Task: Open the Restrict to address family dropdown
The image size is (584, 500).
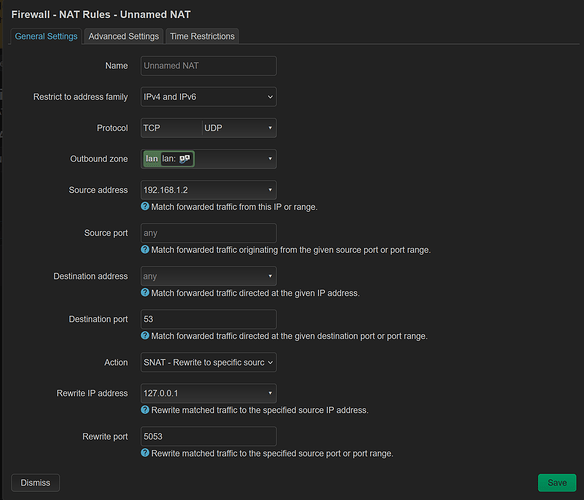Action: 209,97
